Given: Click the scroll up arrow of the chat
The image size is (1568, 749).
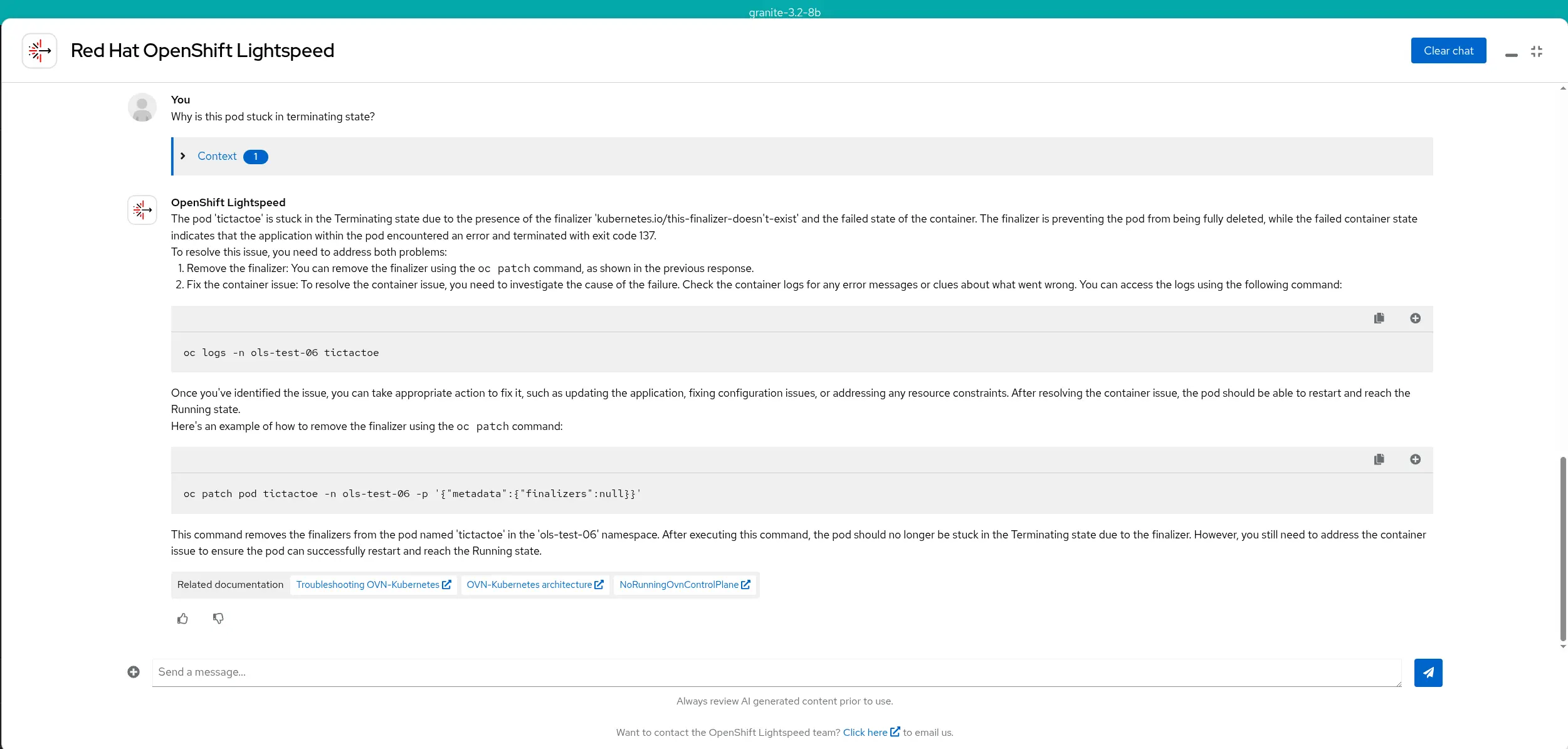Looking at the screenshot, I should [x=1563, y=88].
